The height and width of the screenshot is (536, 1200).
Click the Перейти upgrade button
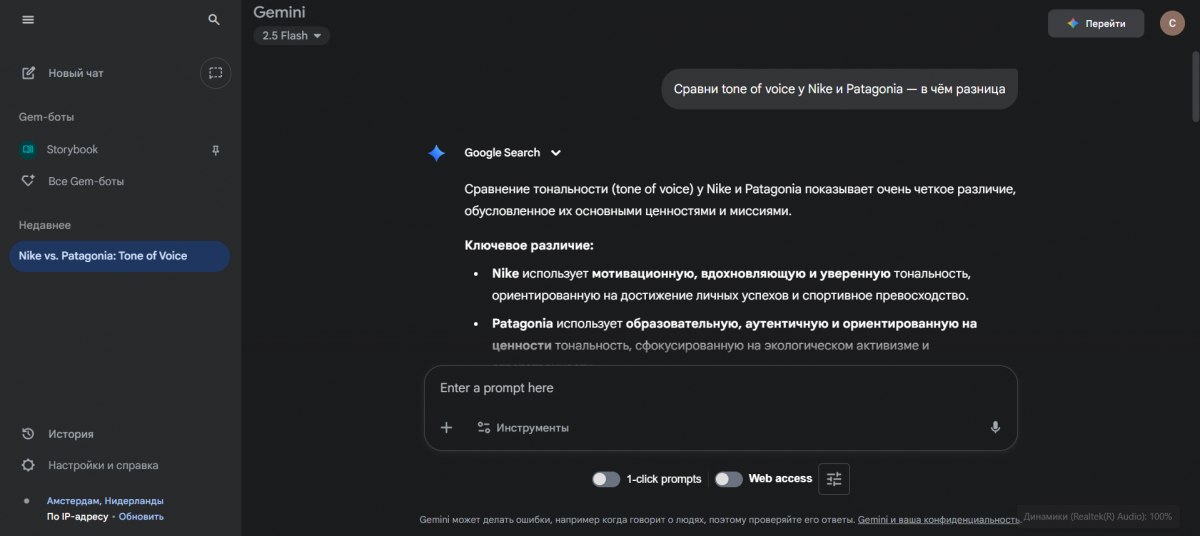[1096, 23]
